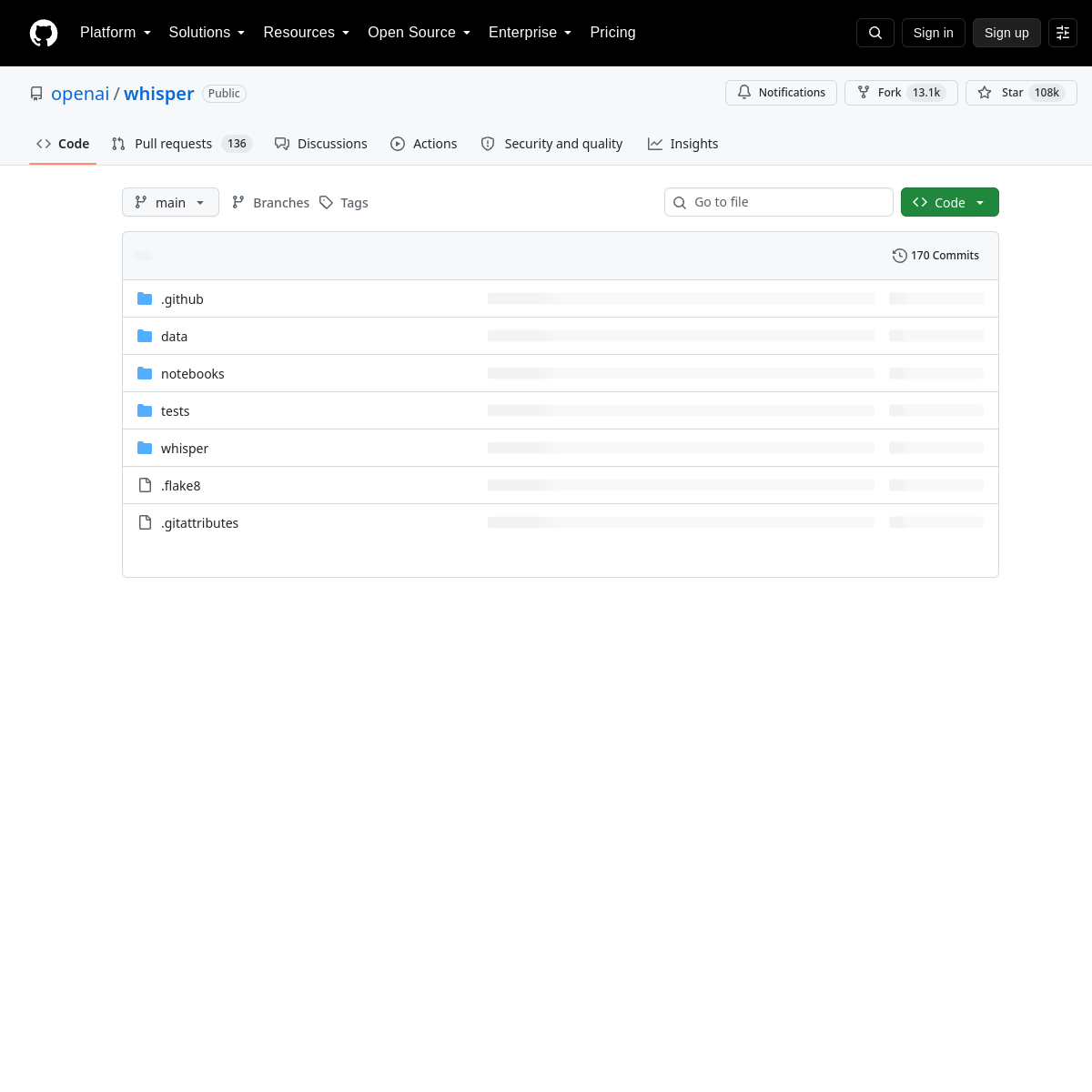
Task: Click the branch icon next to Branches
Action: point(238,202)
